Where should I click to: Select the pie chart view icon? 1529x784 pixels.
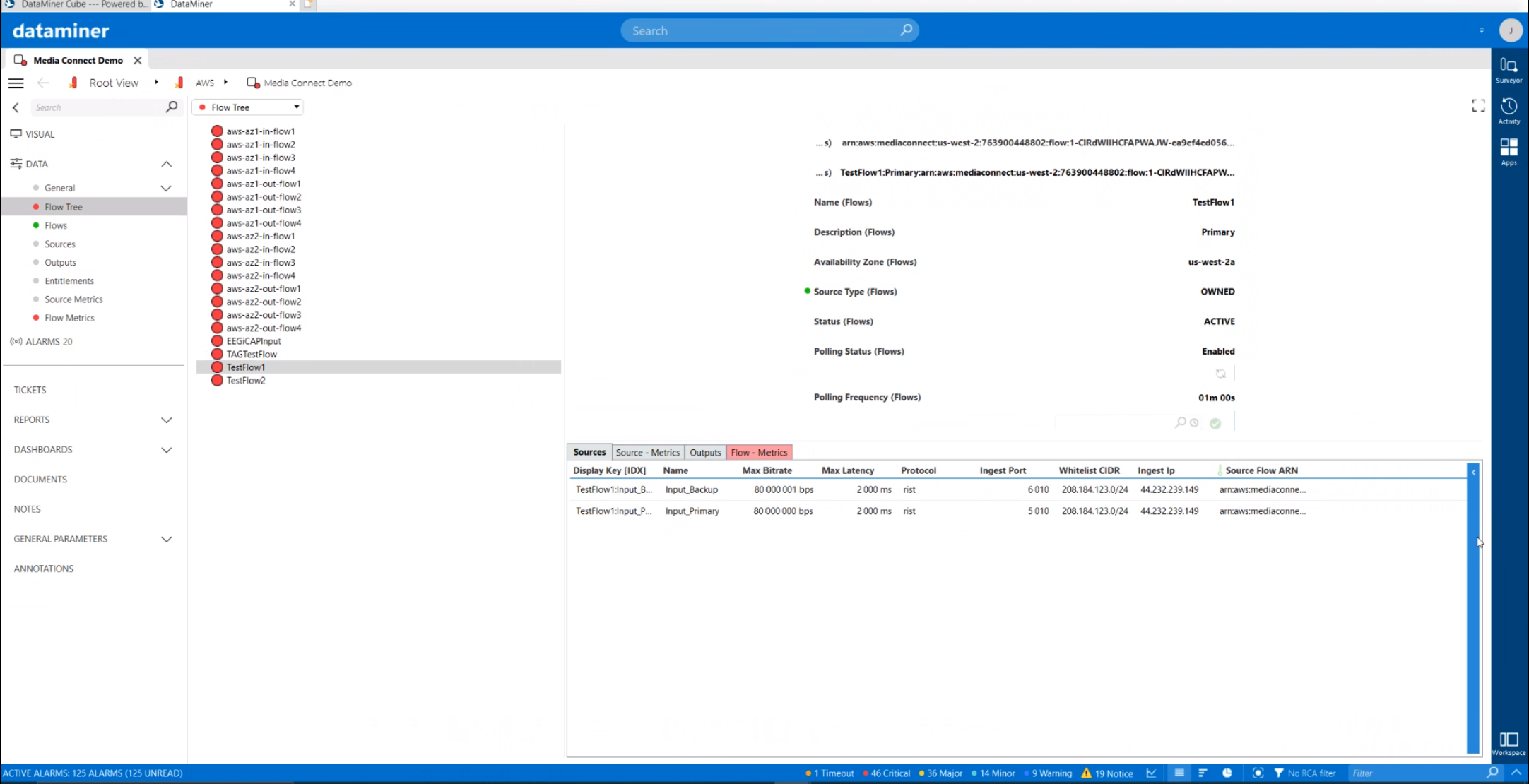(x=1227, y=773)
